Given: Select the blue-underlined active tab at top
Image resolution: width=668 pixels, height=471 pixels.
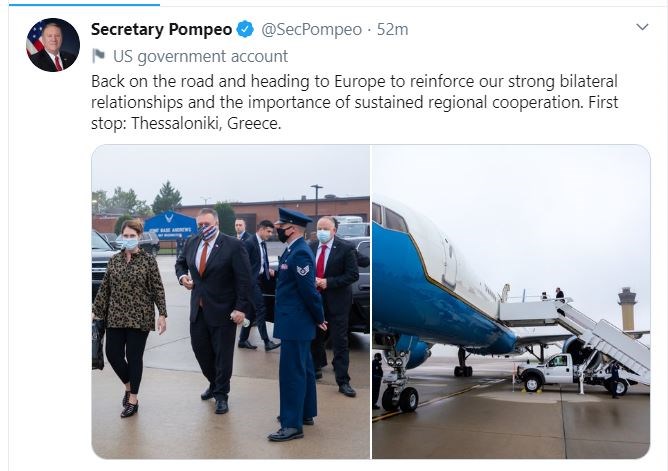Looking at the screenshot, I should [x=84, y=5].
